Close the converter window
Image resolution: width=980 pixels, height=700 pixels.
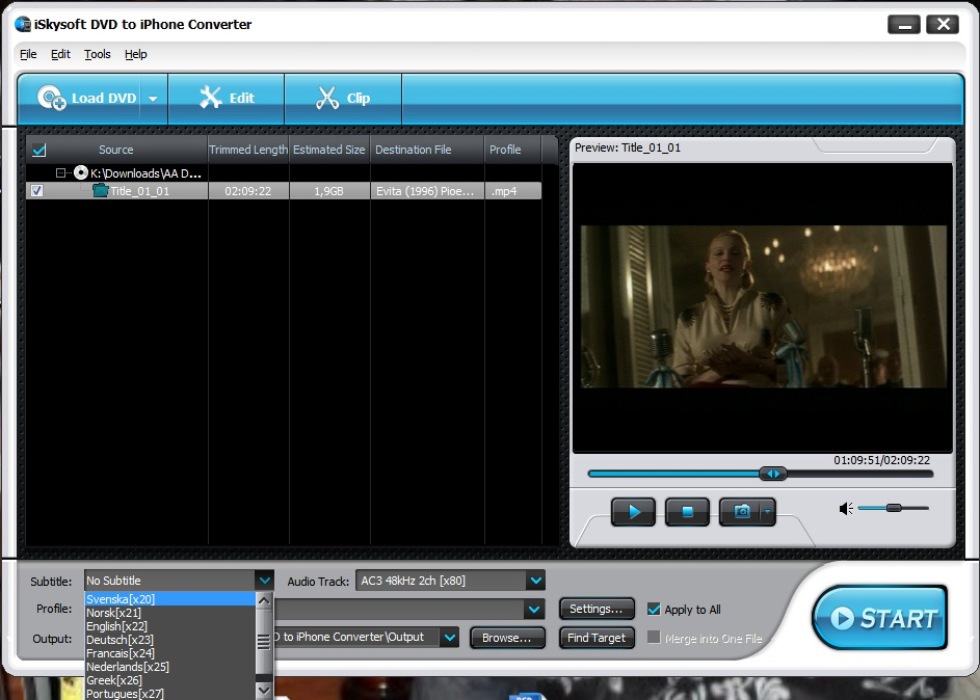click(942, 25)
